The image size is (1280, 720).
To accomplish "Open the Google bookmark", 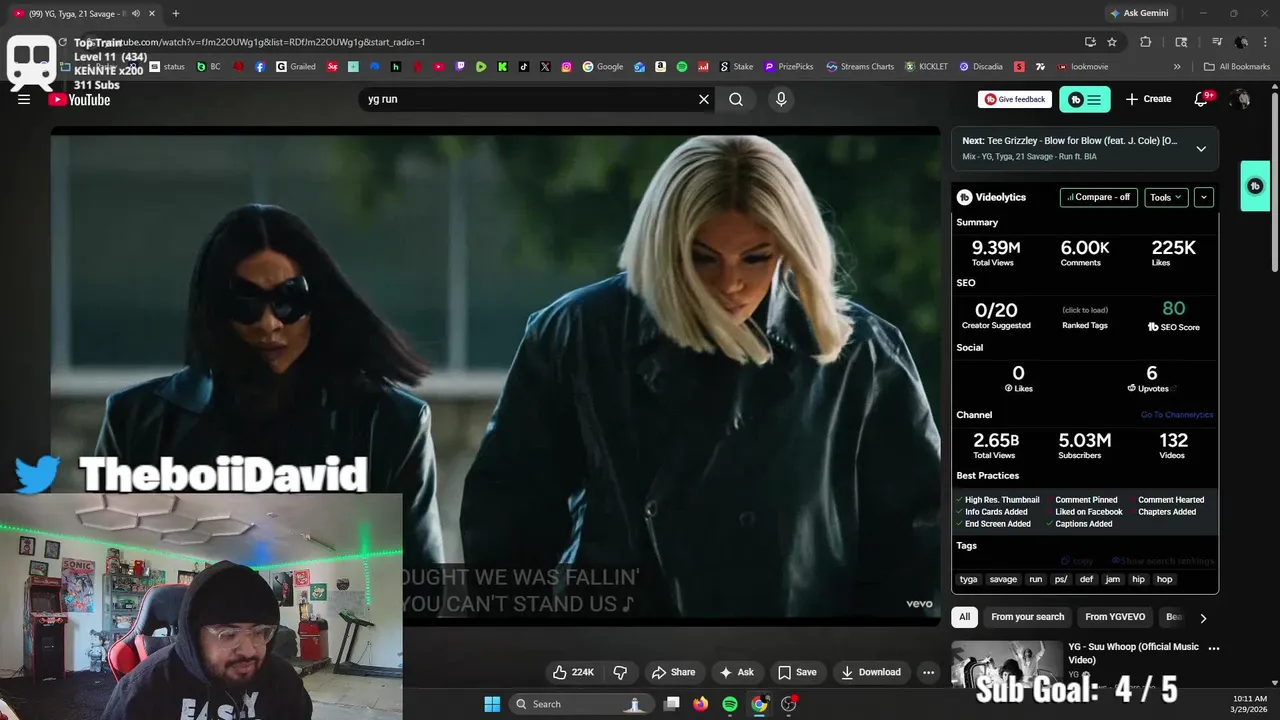I will point(603,67).
